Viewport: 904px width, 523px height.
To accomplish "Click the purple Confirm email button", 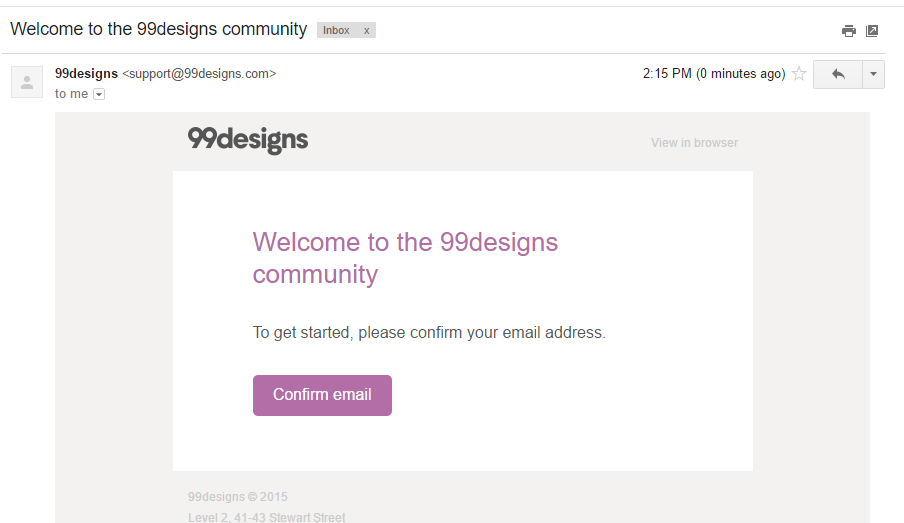I will click(322, 395).
